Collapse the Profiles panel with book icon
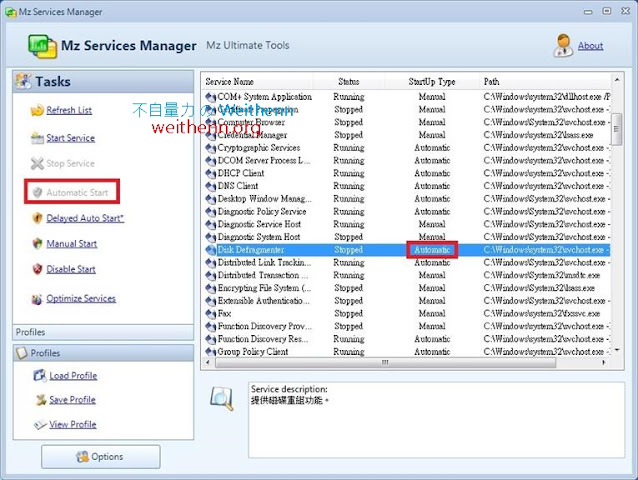 pos(103,353)
